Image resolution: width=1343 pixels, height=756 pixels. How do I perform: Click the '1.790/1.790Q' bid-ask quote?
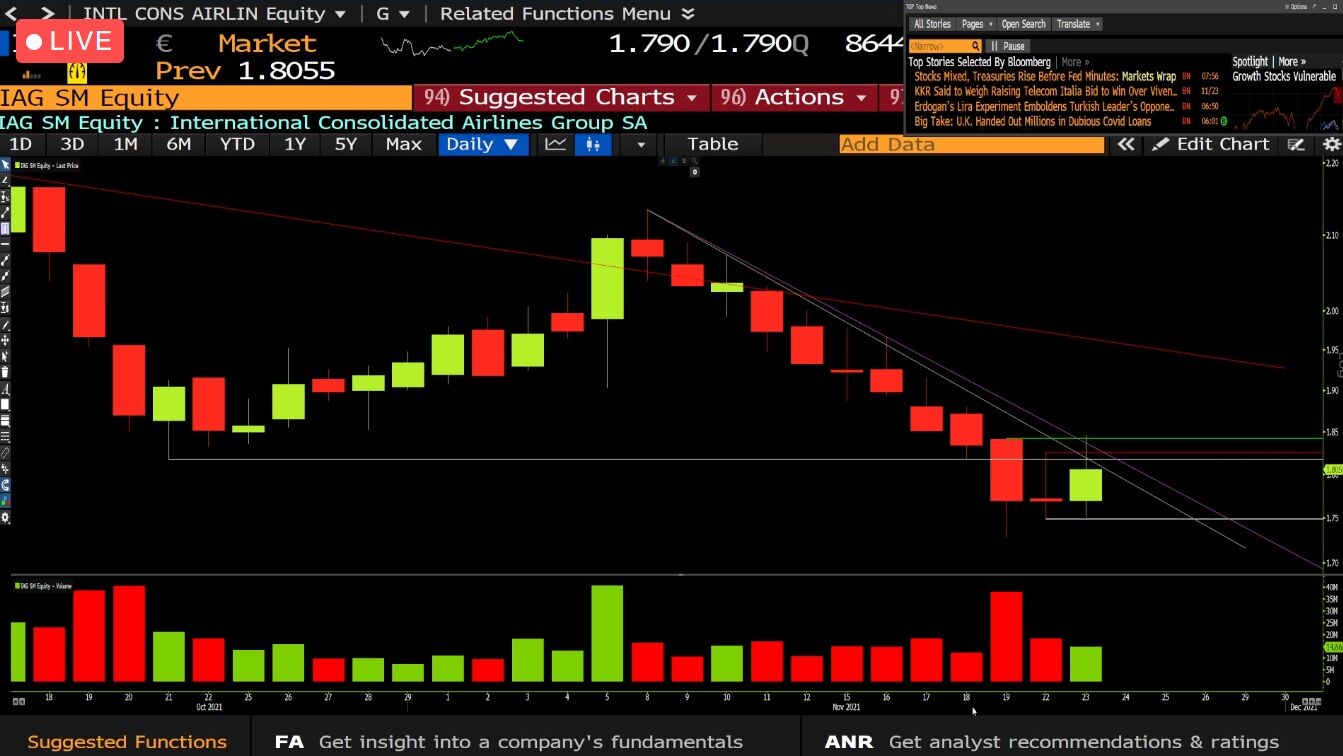click(x=709, y=44)
